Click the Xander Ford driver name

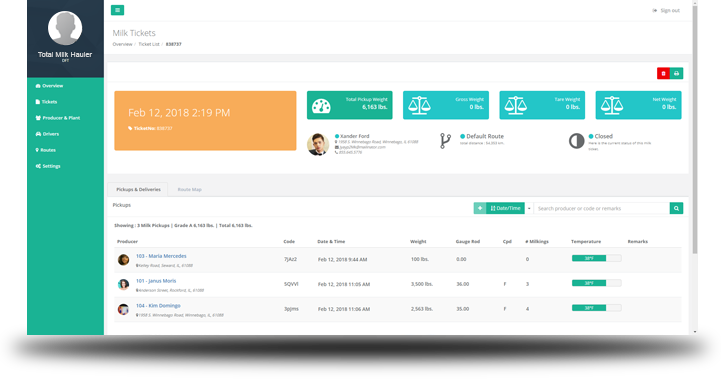(x=355, y=136)
